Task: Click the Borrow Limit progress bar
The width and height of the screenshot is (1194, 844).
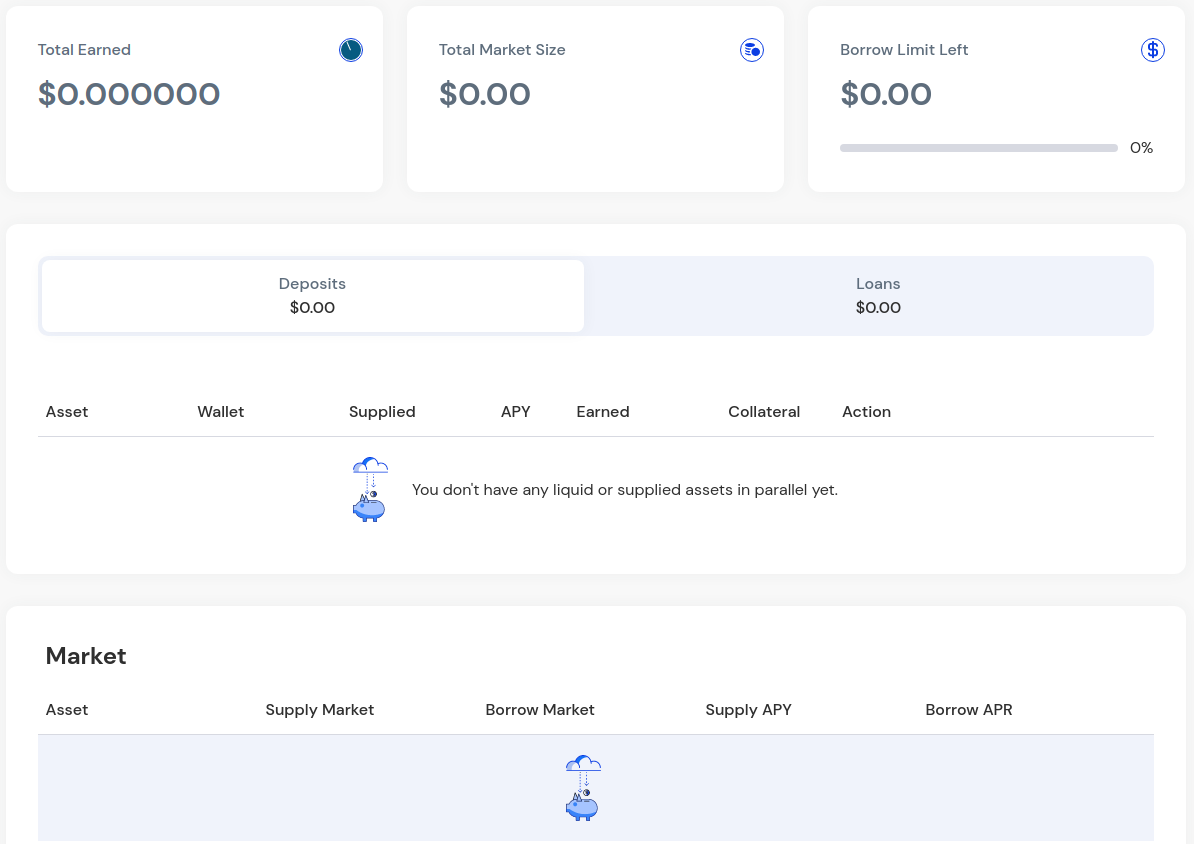Action: [978, 148]
